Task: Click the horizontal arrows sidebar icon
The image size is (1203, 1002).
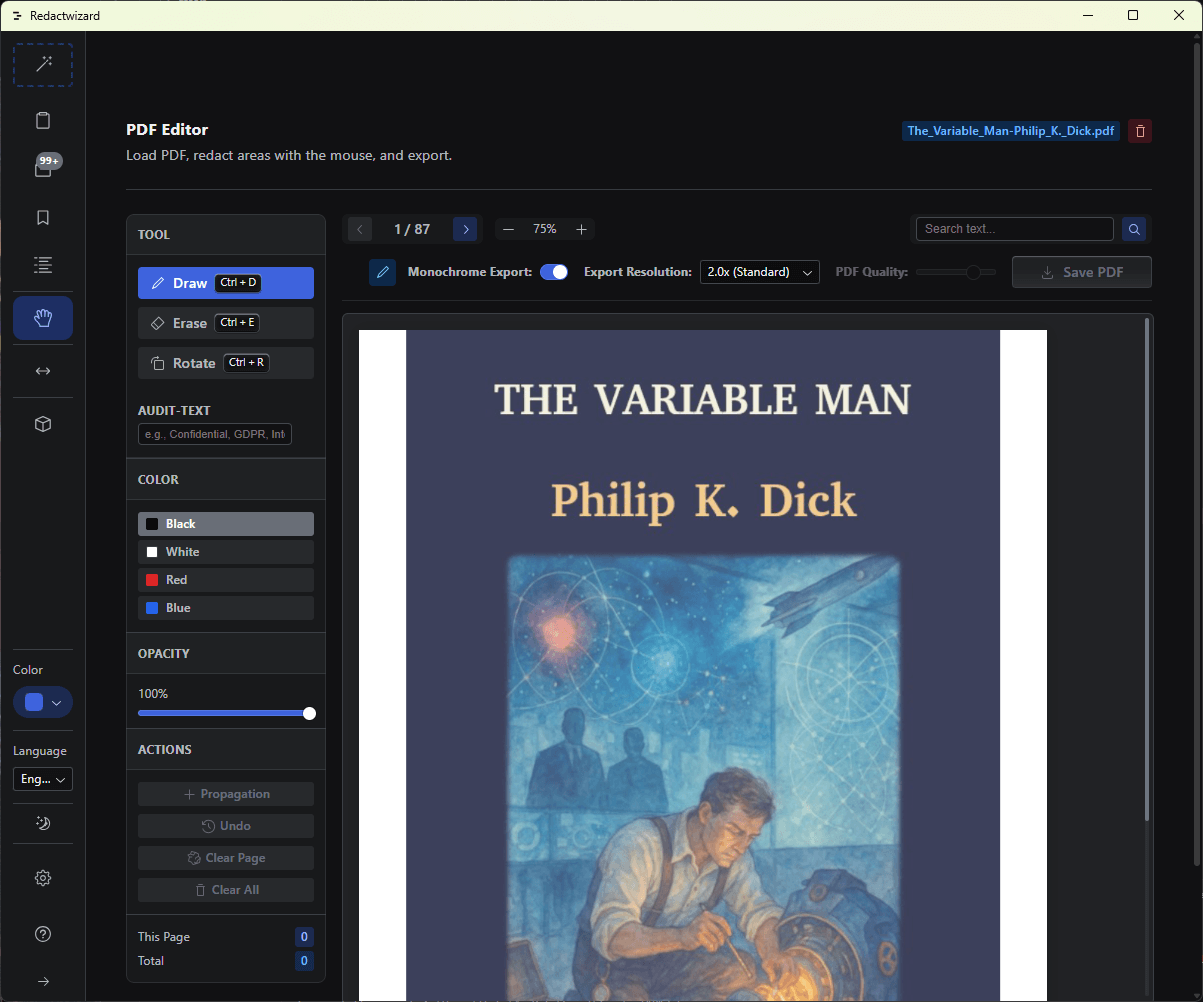Action: click(x=43, y=371)
